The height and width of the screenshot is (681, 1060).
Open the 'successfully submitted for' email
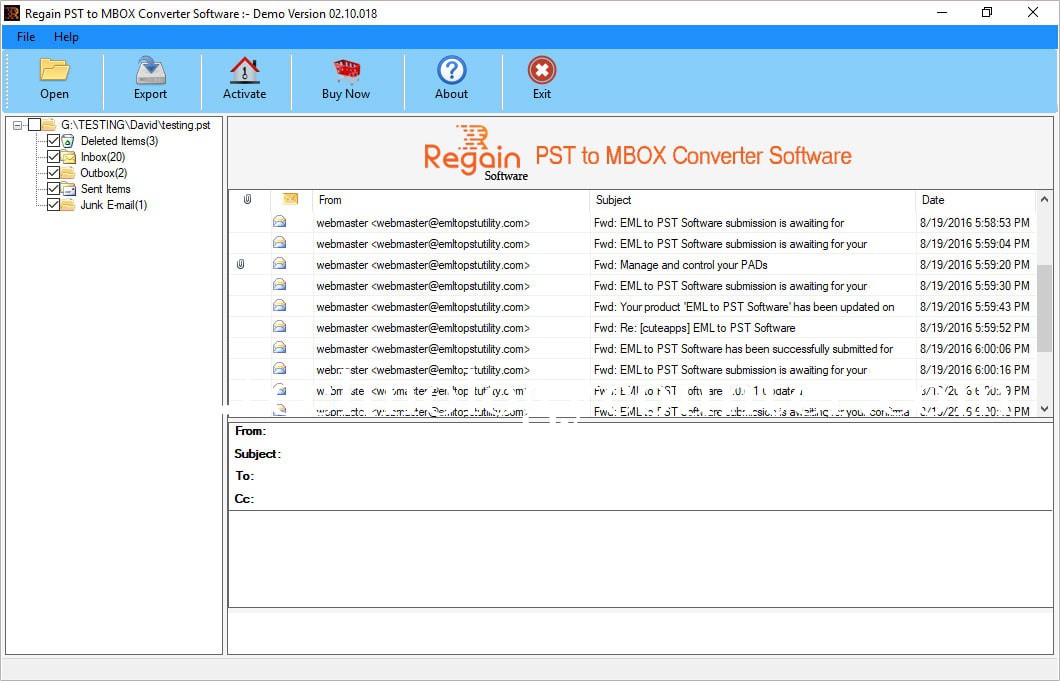pyautogui.click(x=744, y=348)
